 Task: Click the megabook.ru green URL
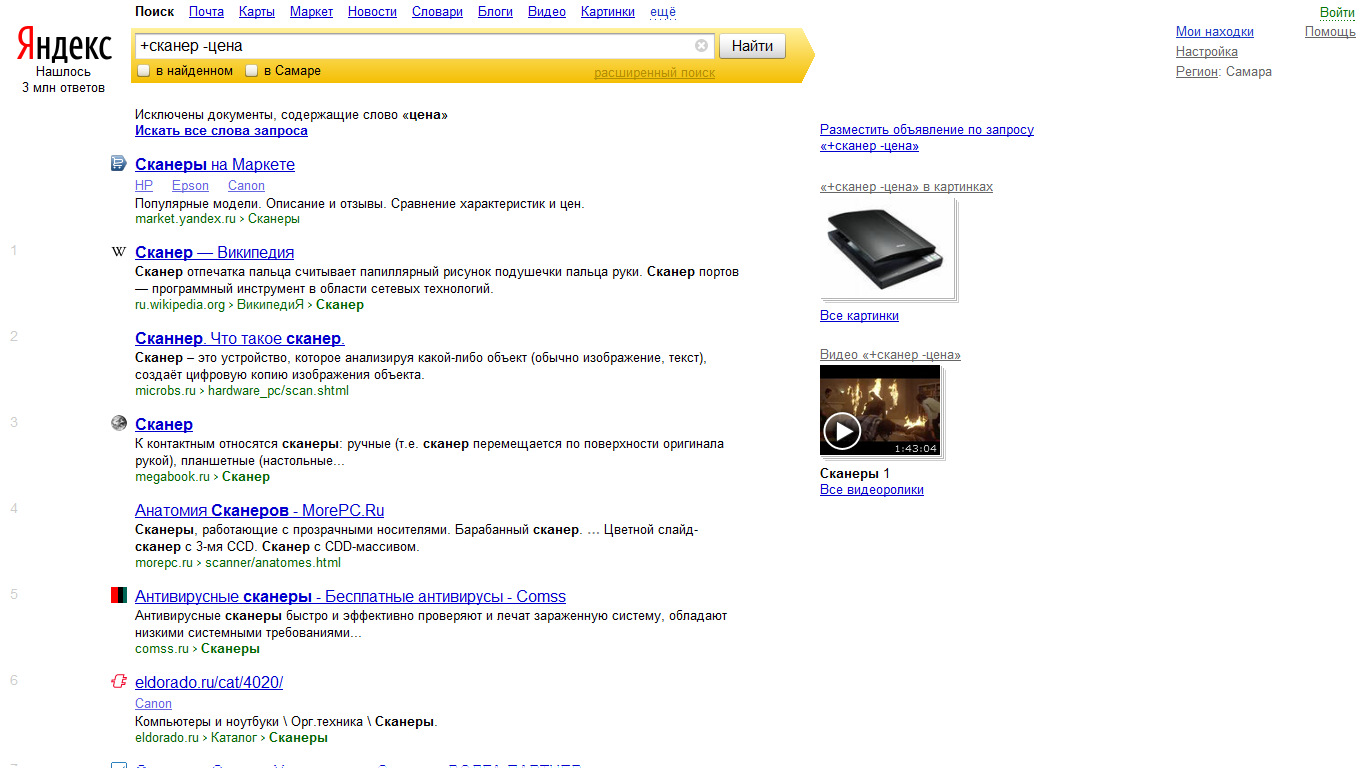(x=172, y=477)
